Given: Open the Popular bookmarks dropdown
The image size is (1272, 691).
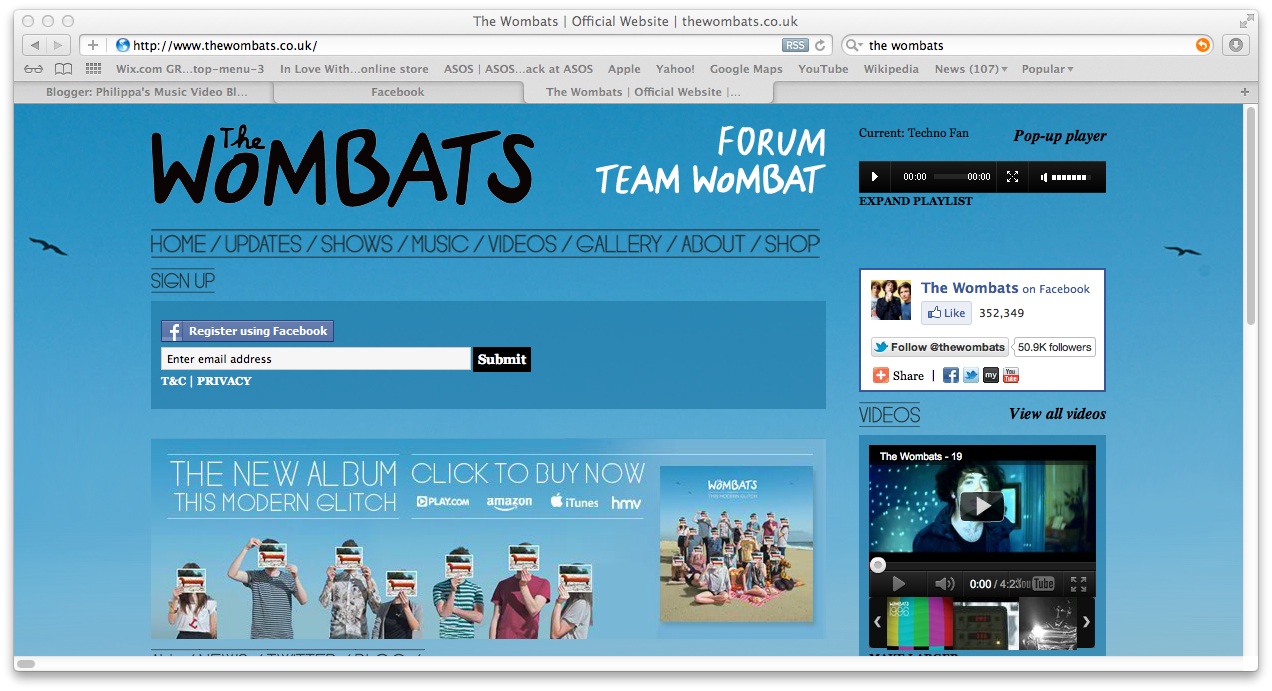Looking at the screenshot, I should tap(1048, 69).
